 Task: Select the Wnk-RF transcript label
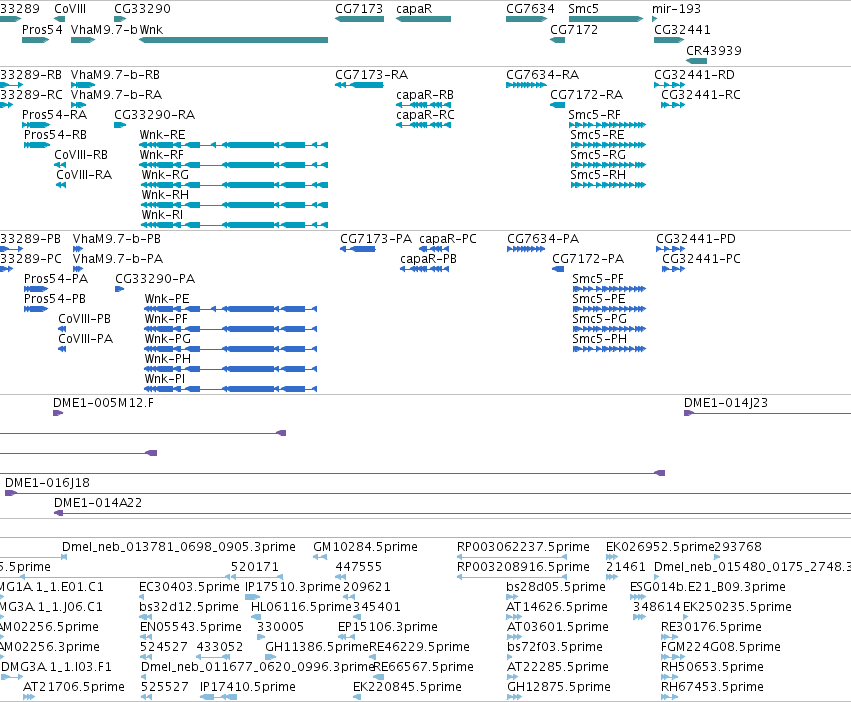pyautogui.click(x=162, y=155)
